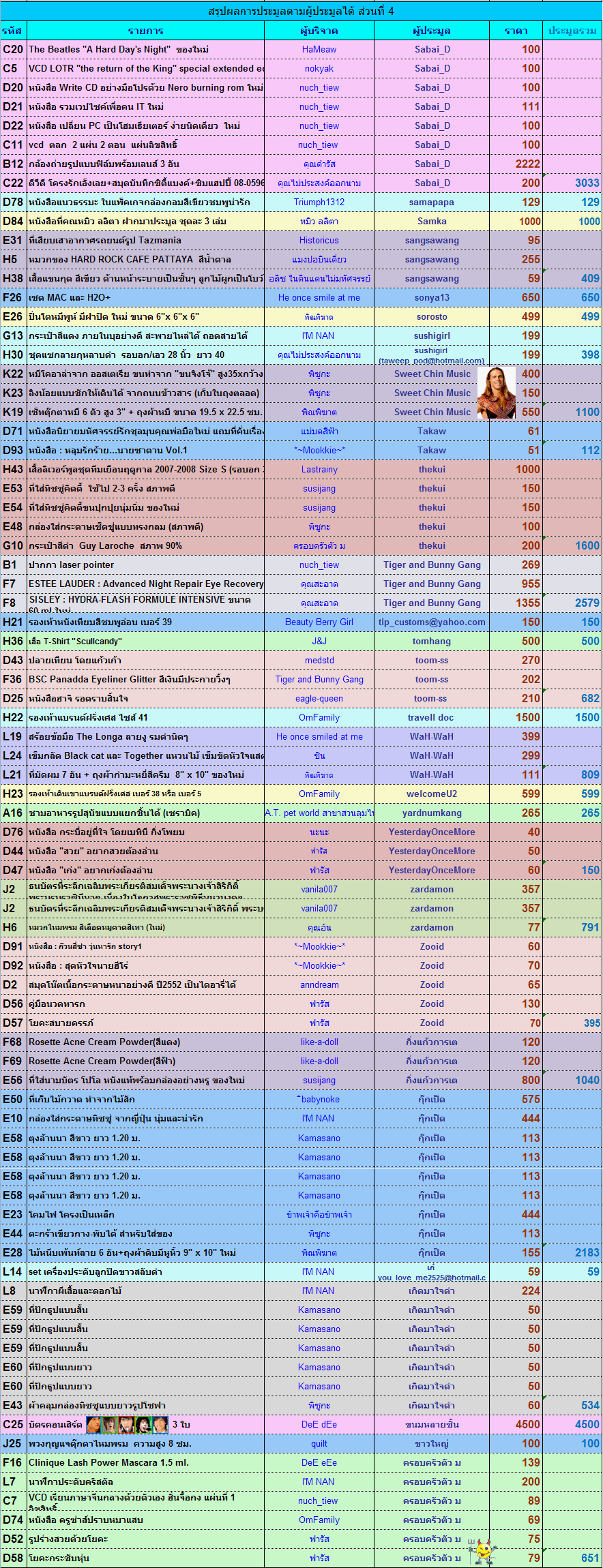This screenshot has width=603, height=1568.
Task: Click the bidder cell 'sonya13'
Action: pyautogui.click(x=432, y=297)
